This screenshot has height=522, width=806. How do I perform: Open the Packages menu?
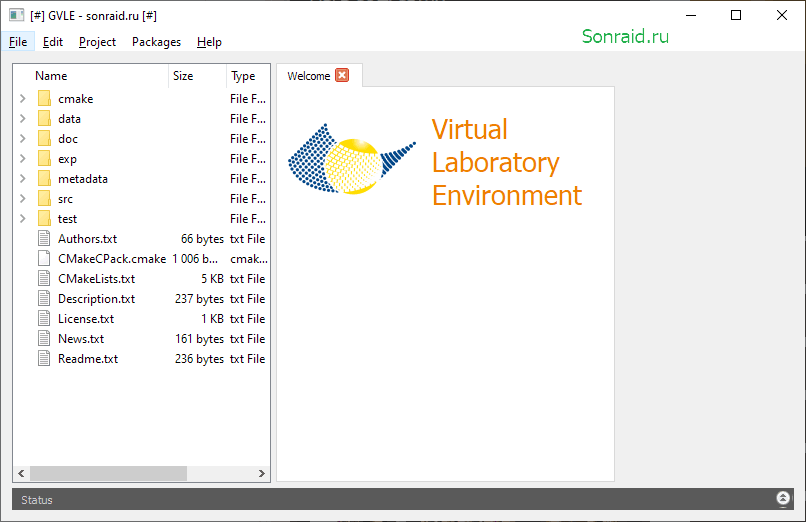pos(156,42)
